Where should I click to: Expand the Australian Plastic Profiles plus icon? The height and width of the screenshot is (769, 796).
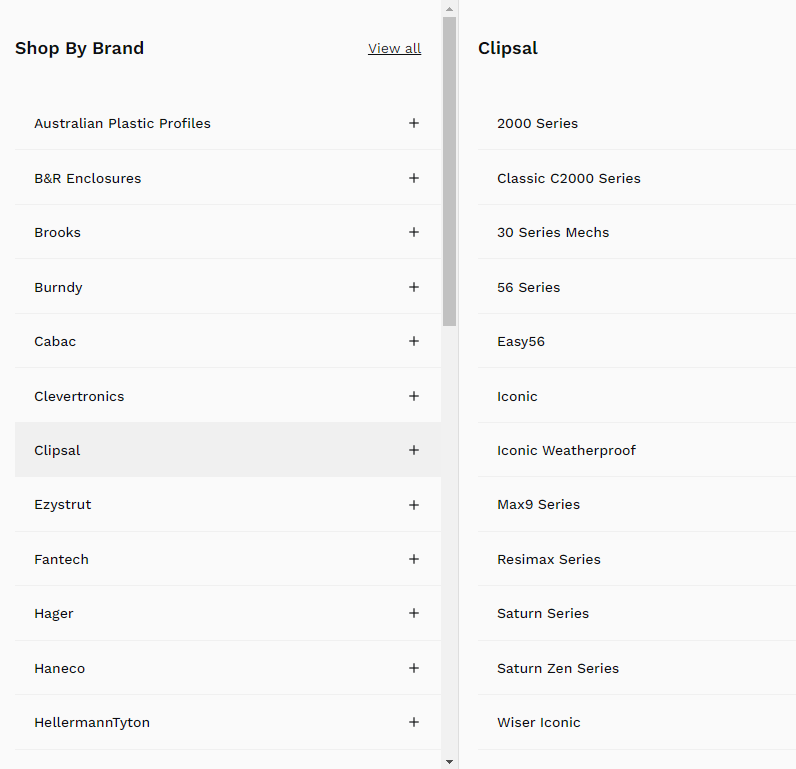tap(414, 123)
